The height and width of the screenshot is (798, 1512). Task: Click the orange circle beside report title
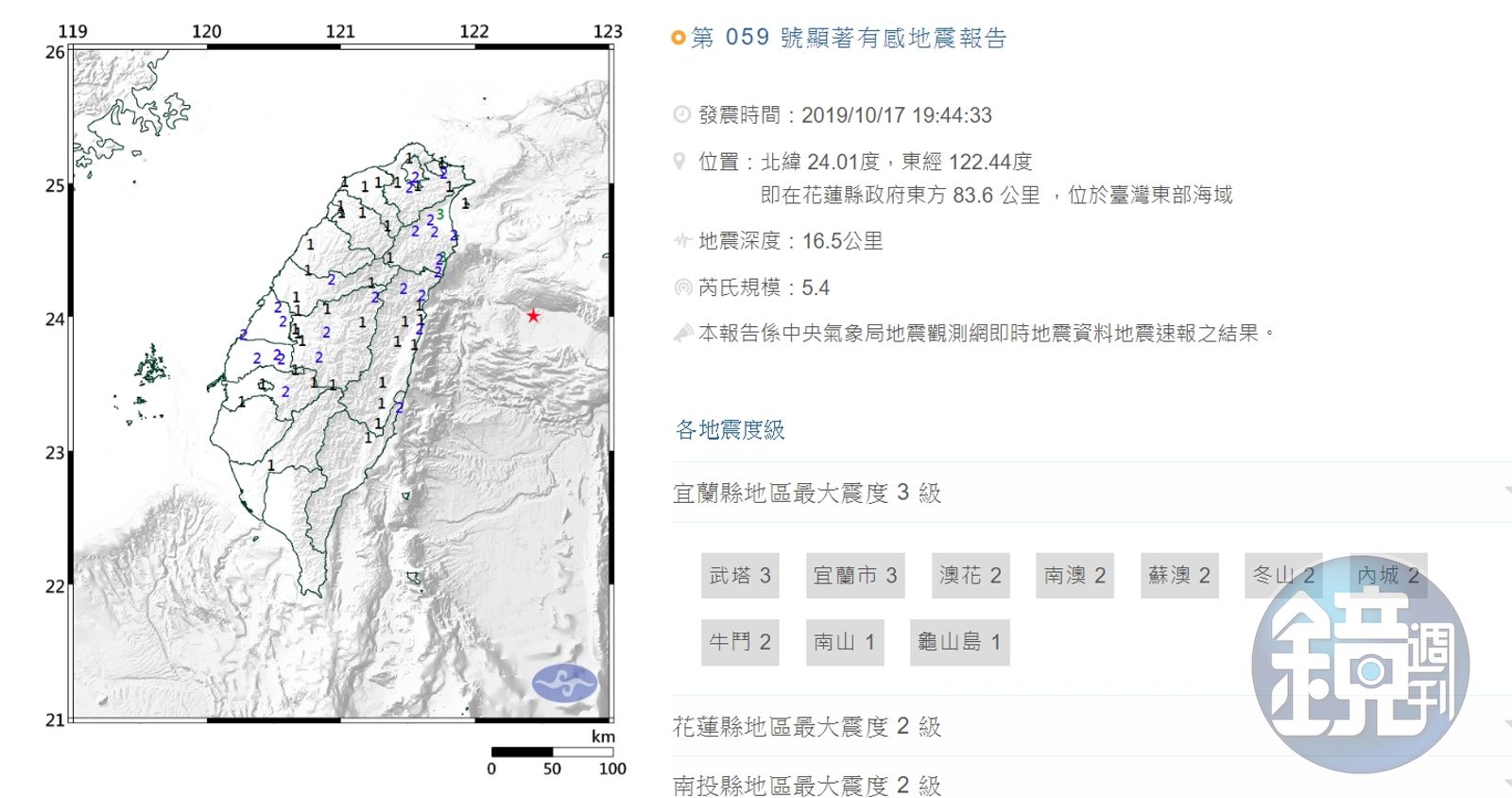point(678,38)
